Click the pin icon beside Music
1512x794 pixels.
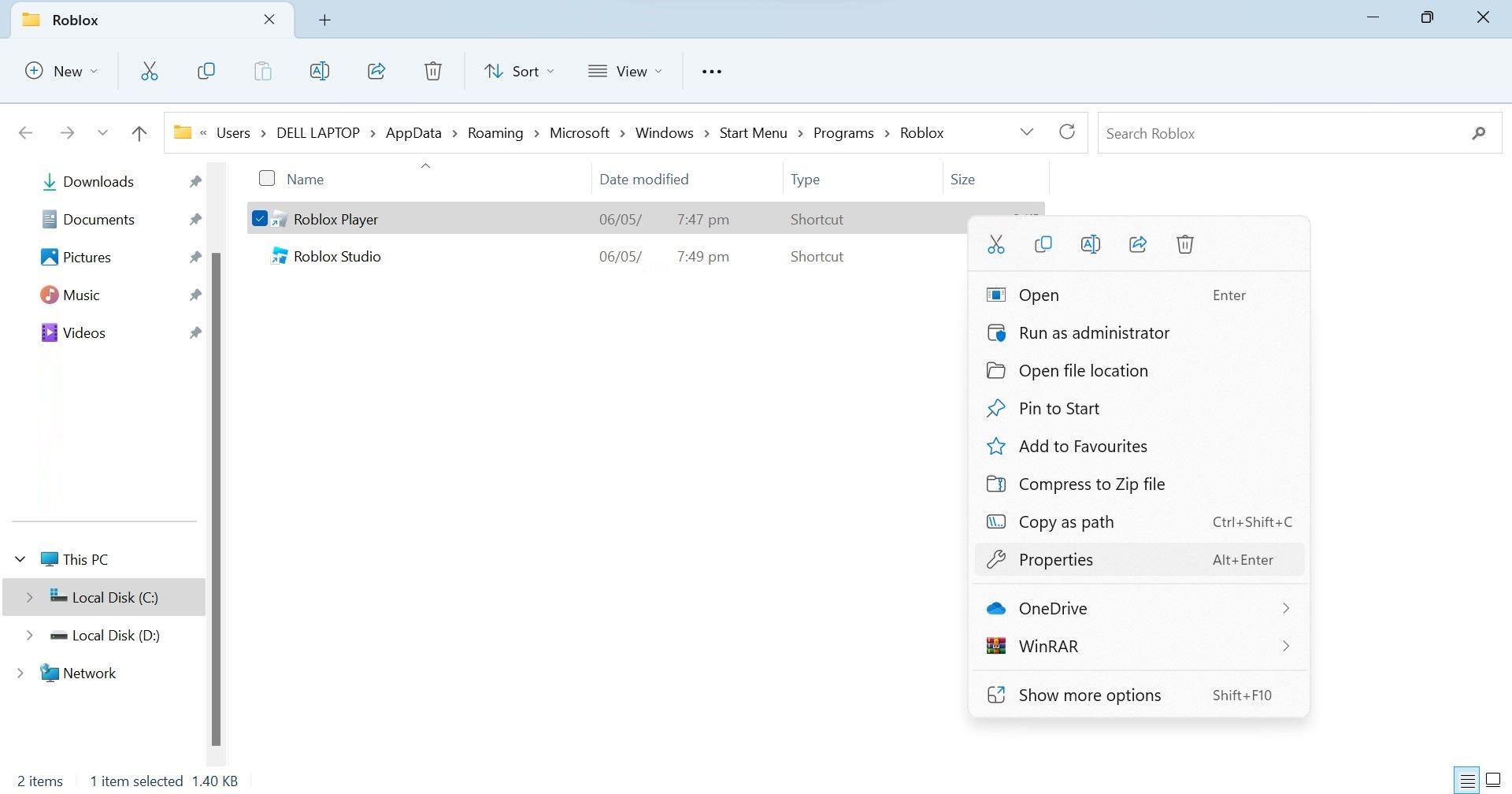click(195, 295)
